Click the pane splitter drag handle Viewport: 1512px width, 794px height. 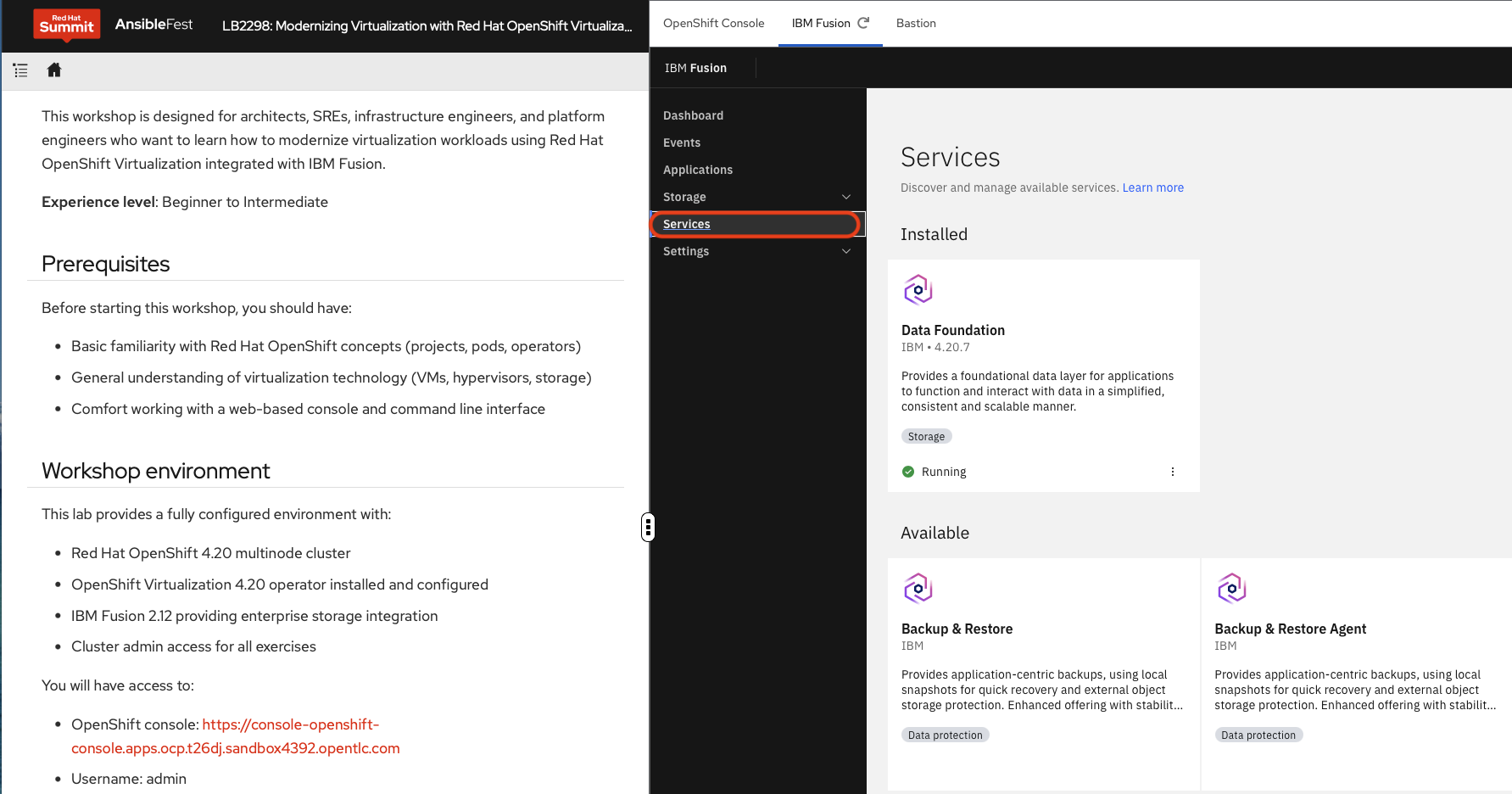[x=648, y=527]
